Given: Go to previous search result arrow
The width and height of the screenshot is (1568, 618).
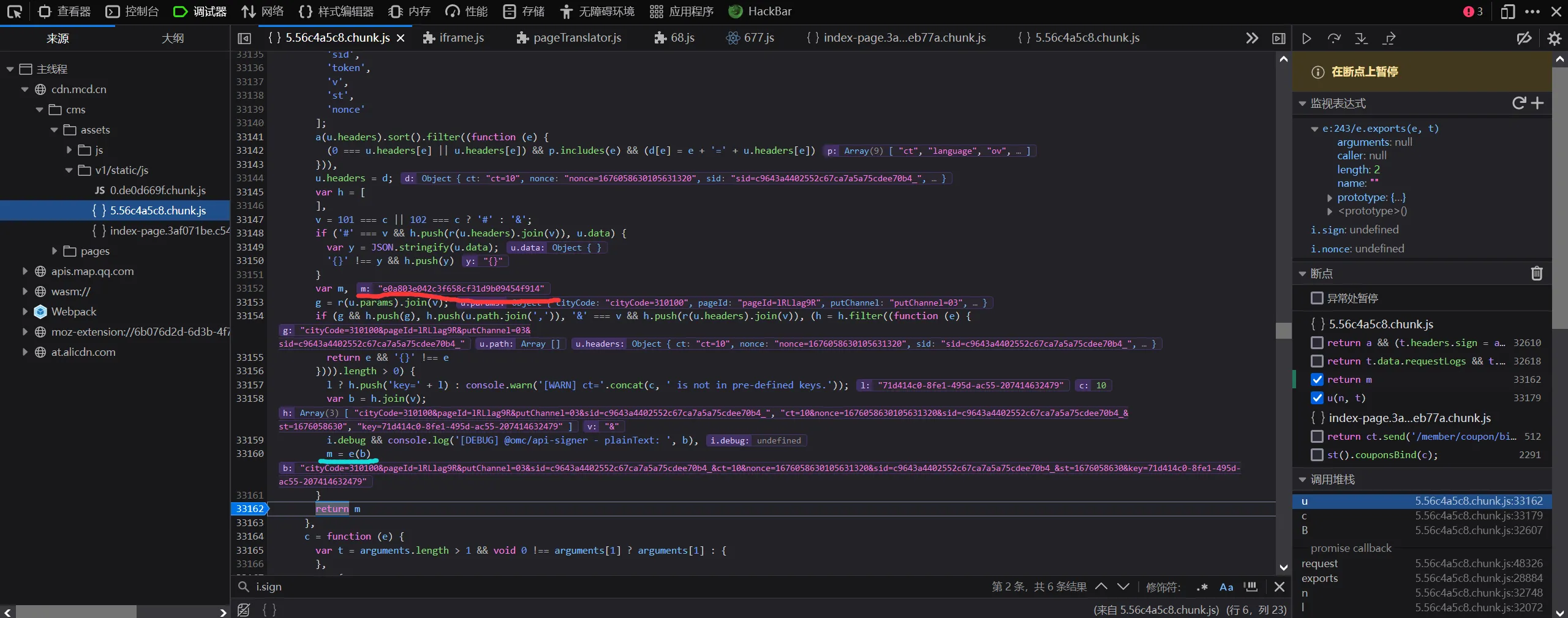Looking at the screenshot, I should tap(1101, 587).
